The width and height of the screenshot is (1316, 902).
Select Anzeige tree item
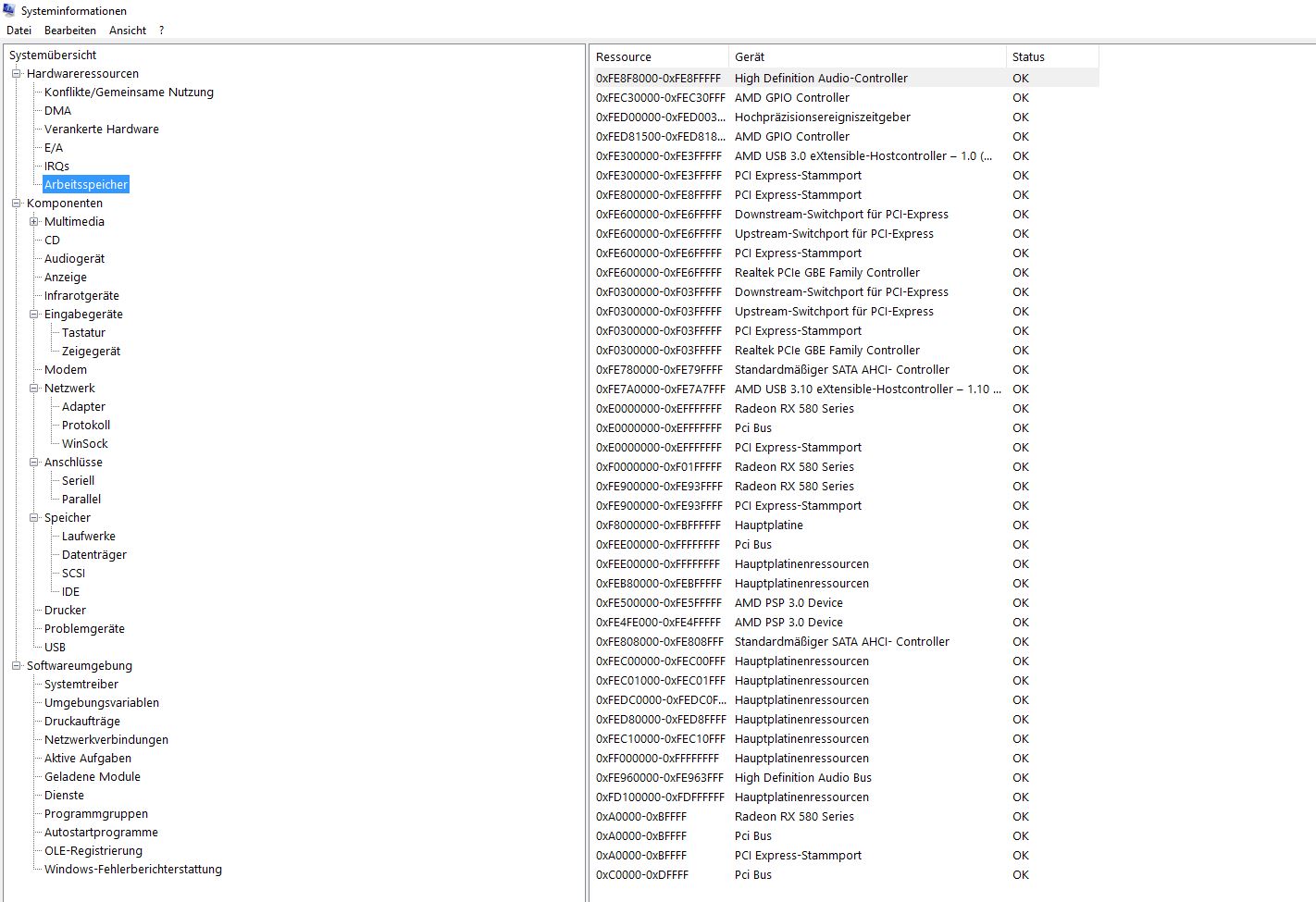(x=66, y=277)
